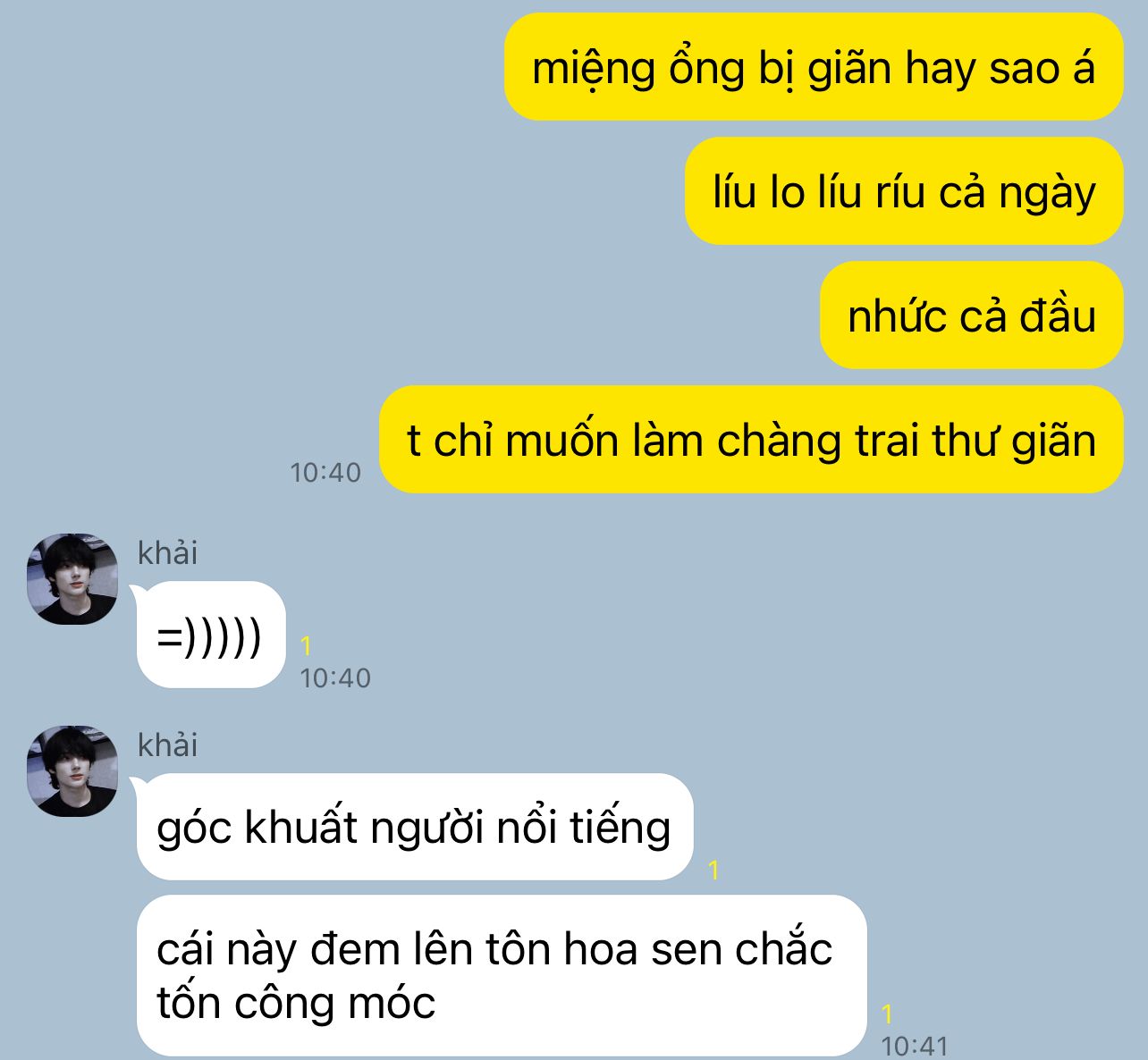The image size is (1148, 1060).
Task: Tap the "=)))))" reply bubble
Action: 210,635
